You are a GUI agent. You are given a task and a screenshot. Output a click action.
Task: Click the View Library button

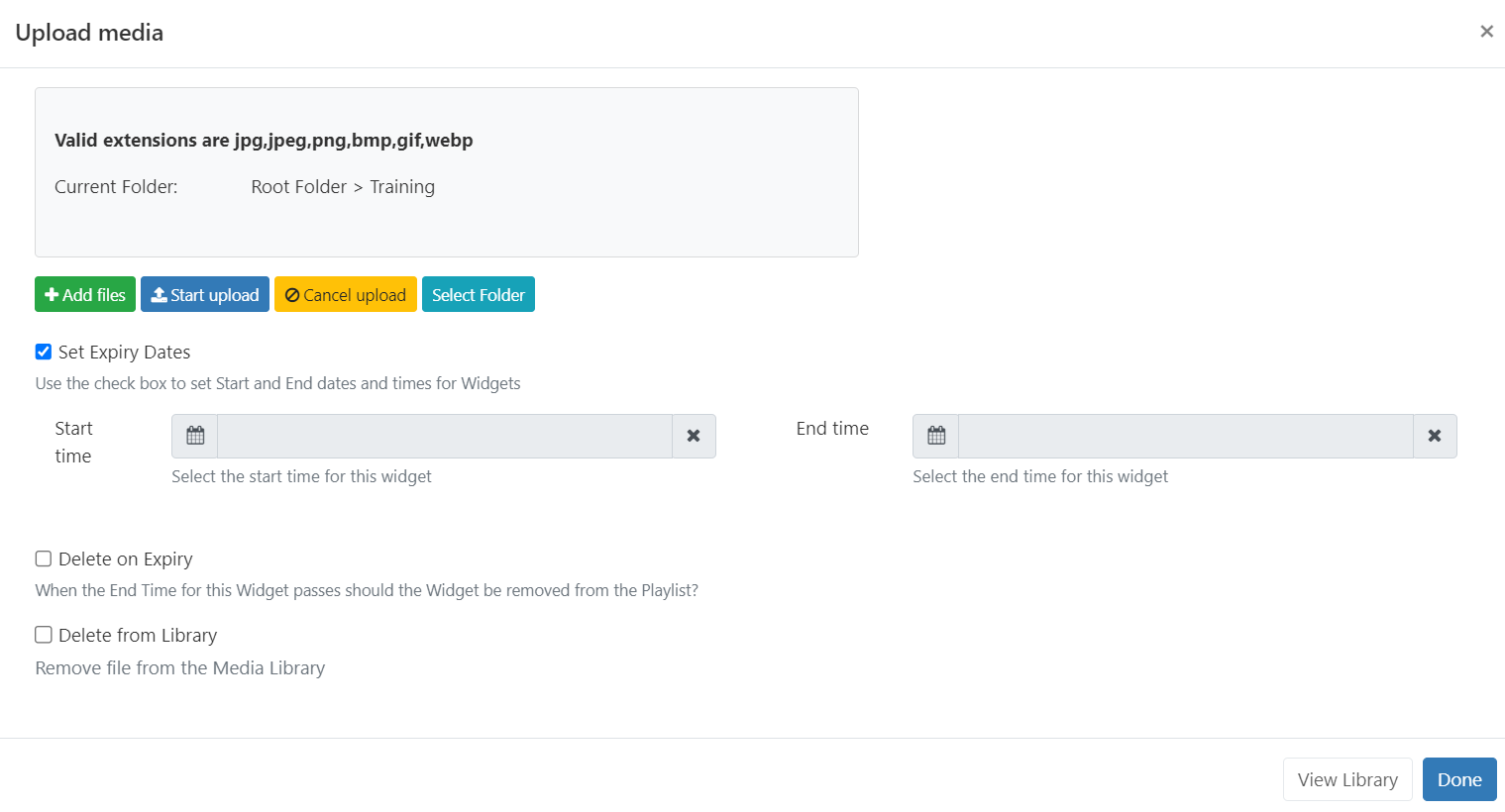click(x=1347, y=779)
